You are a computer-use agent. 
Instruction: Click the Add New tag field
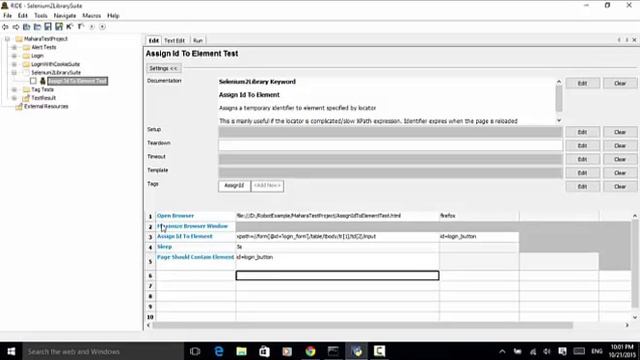pyautogui.click(x=267, y=186)
